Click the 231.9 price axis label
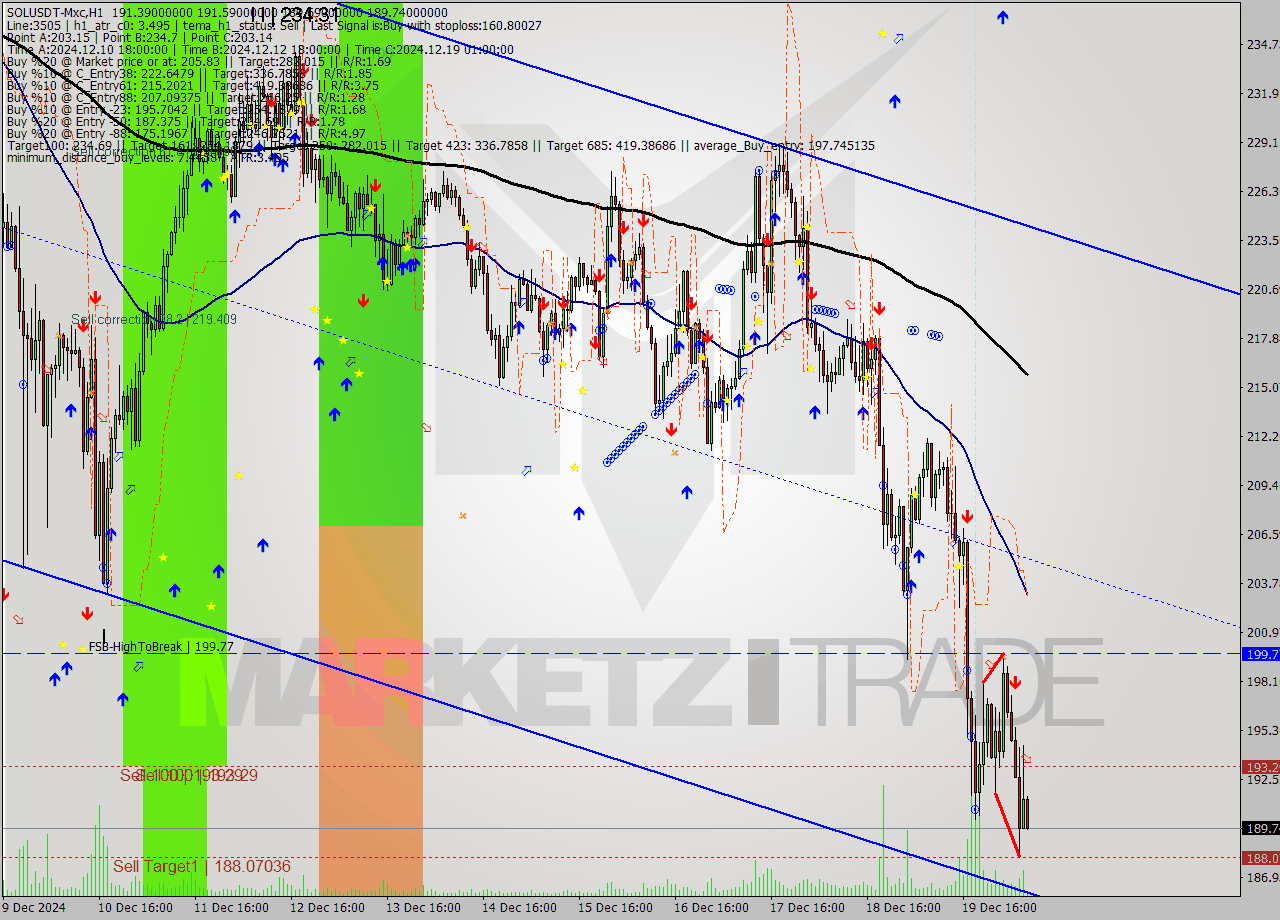The width and height of the screenshot is (1280, 920). point(1262,94)
